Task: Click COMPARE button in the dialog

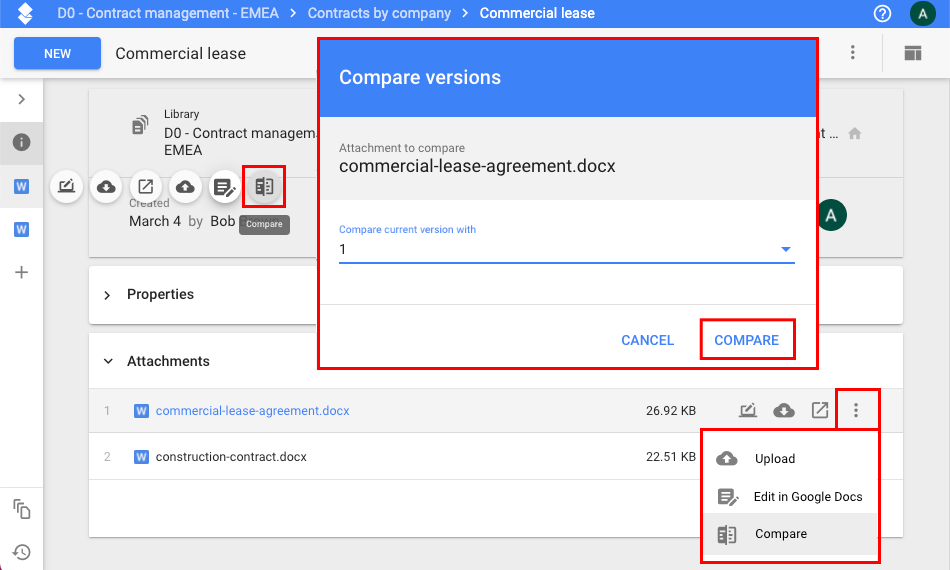Action: click(746, 340)
